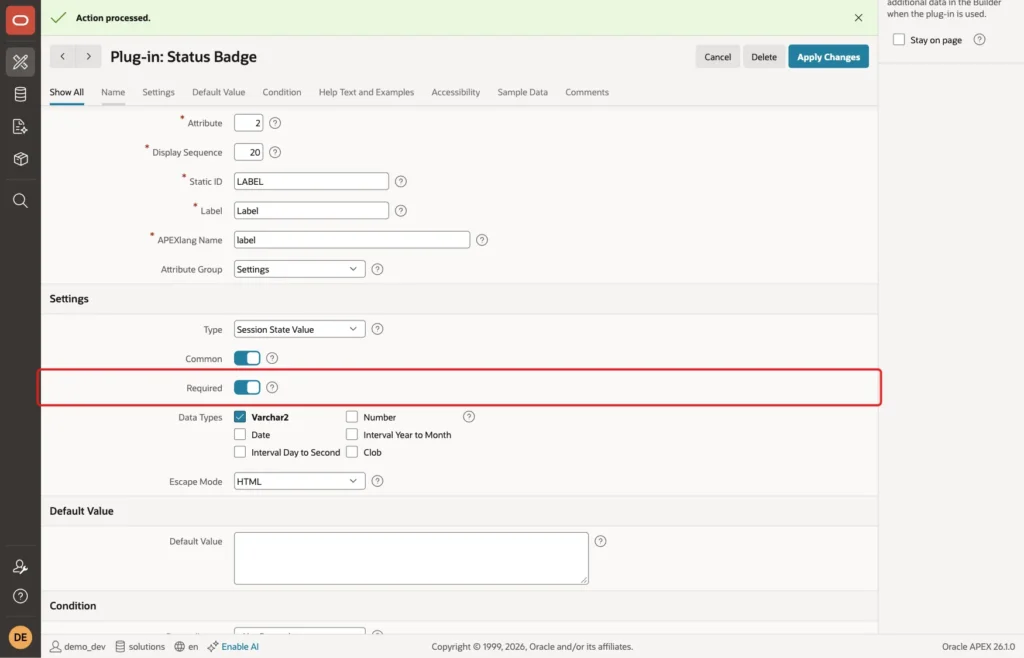Viewport: 1024px width, 658px height.
Task: Click into the APEXlang Name field
Action: pos(352,240)
